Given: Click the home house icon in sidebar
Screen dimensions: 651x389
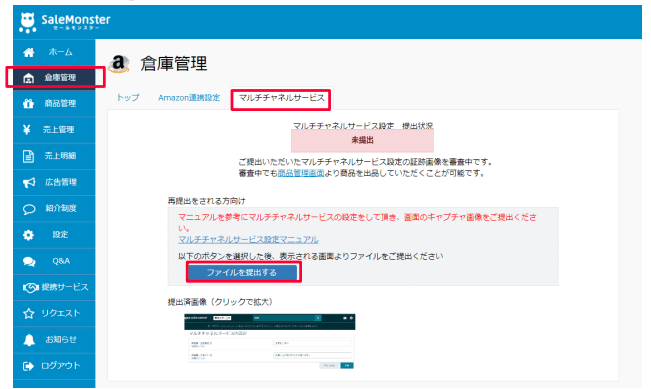Looking at the screenshot, I should [29, 52].
